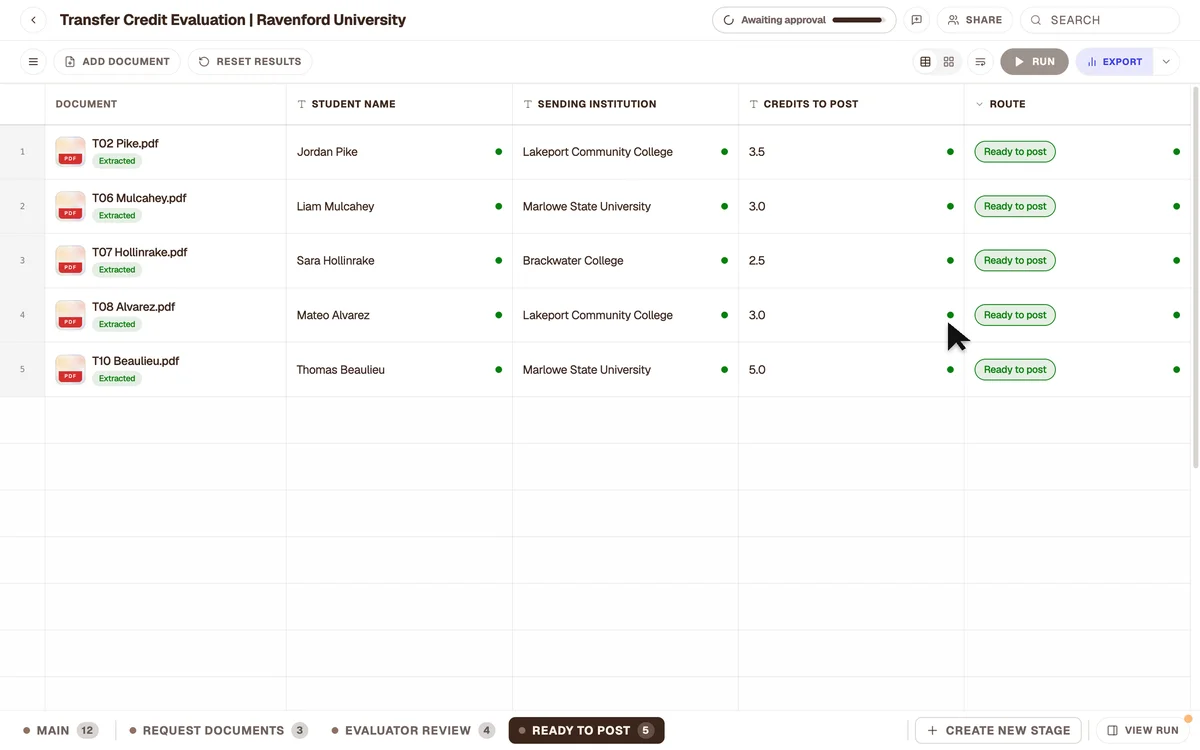This screenshot has width=1200, height=750.
Task: Click the vertical scrollbar of the table
Action: click(x=1195, y=277)
